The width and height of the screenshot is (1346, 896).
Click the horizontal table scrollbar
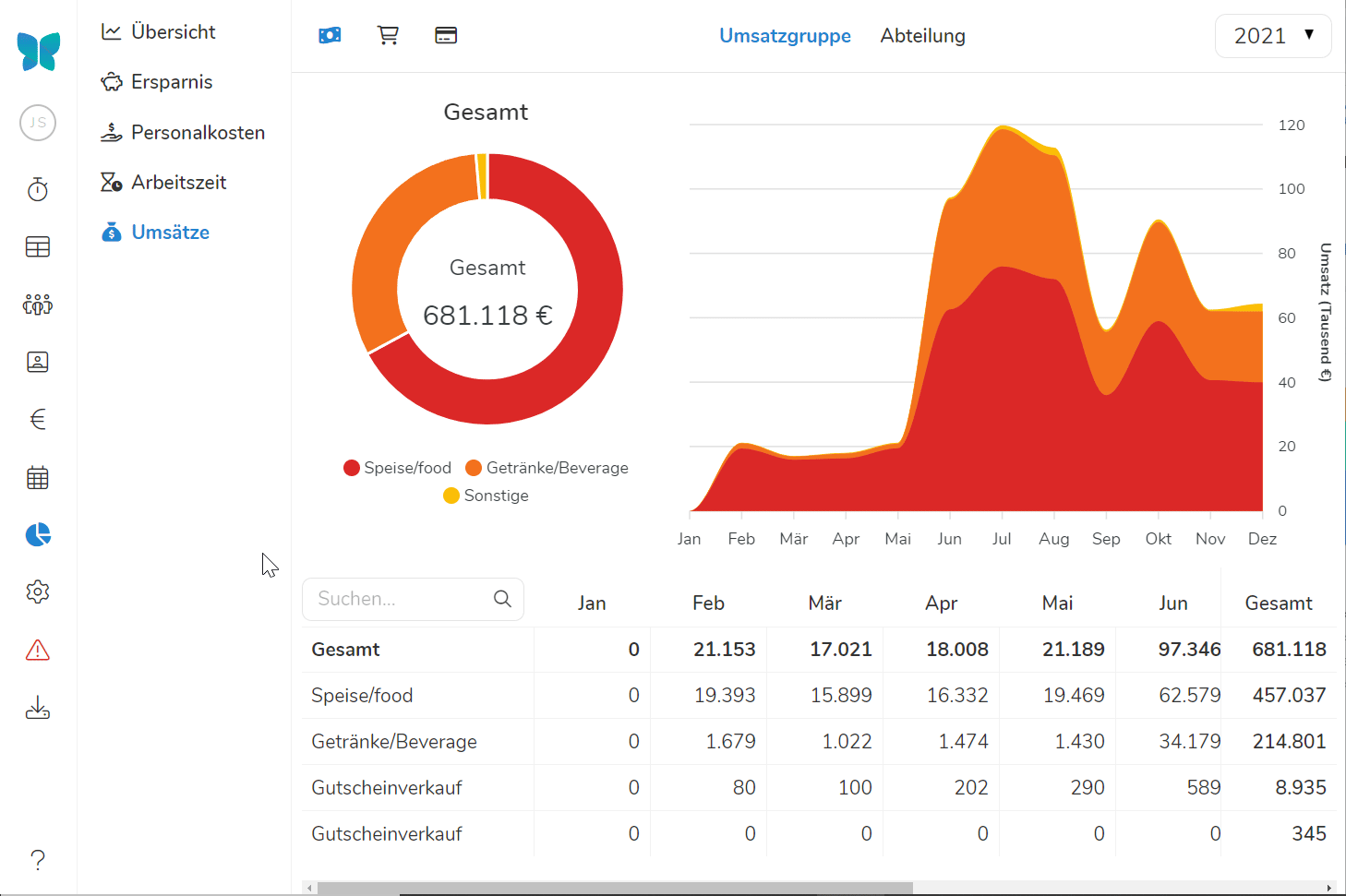615,888
